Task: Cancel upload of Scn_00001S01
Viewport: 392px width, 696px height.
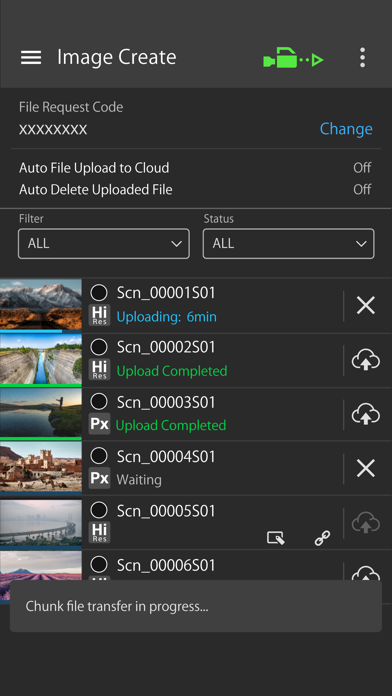Action: point(366,306)
